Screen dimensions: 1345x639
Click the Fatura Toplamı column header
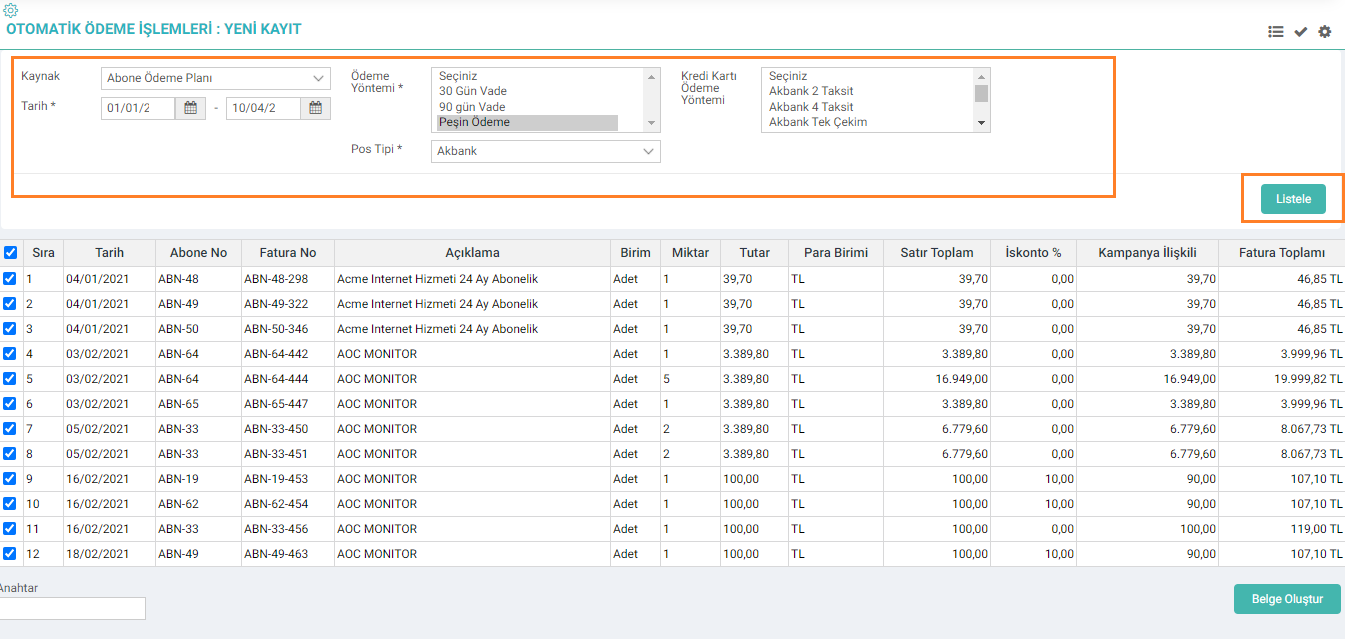pos(1281,253)
